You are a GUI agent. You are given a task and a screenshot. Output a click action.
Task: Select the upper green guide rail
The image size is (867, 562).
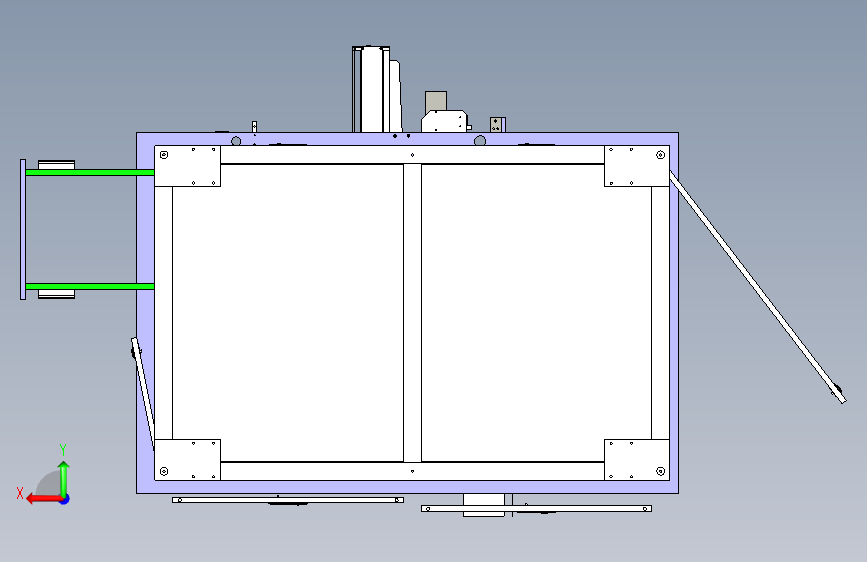(x=90, y=173)
